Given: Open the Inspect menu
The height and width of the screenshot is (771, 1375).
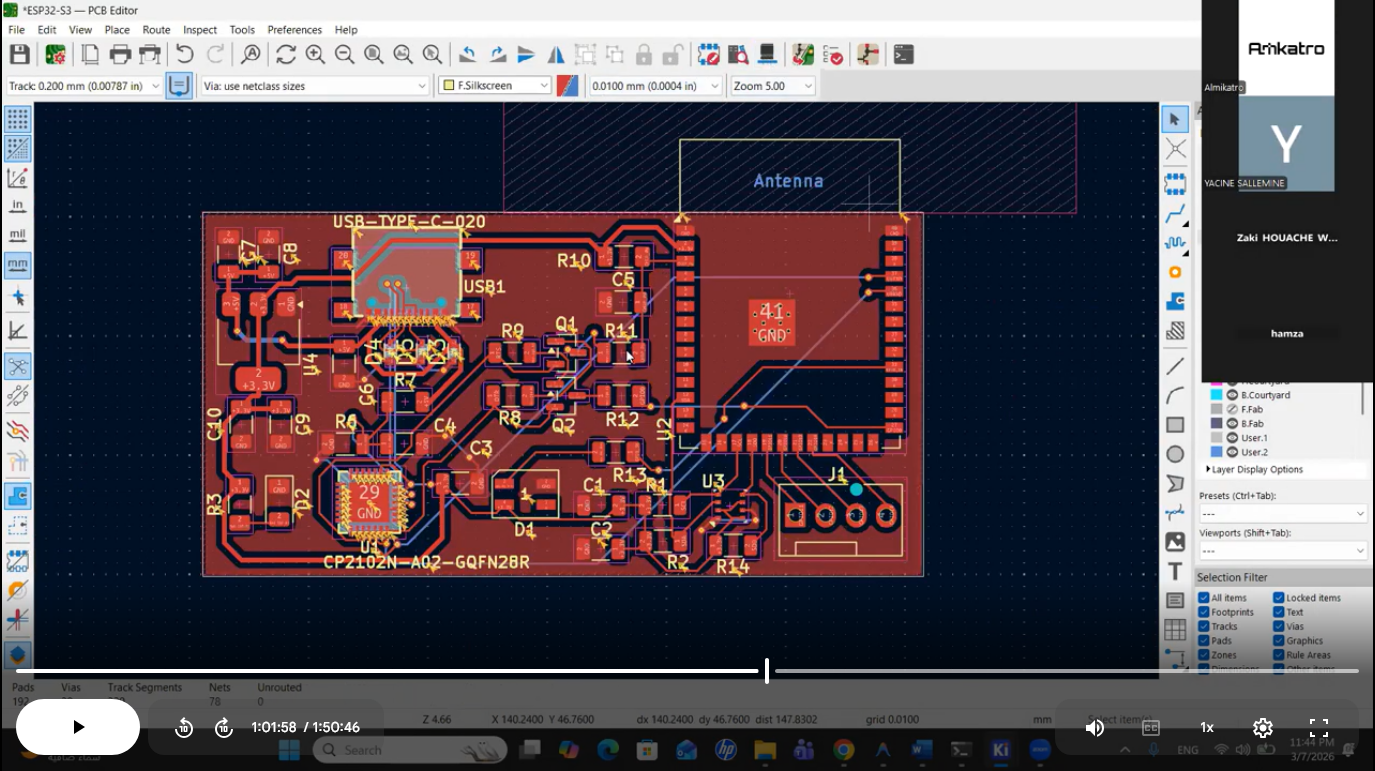Looking at the screenshot, I should tap(200, 30).
